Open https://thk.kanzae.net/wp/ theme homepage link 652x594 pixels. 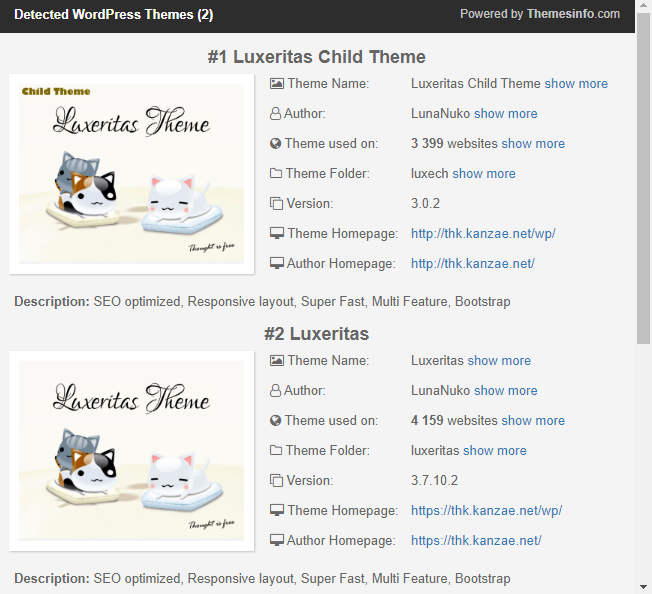pos(486,511)
